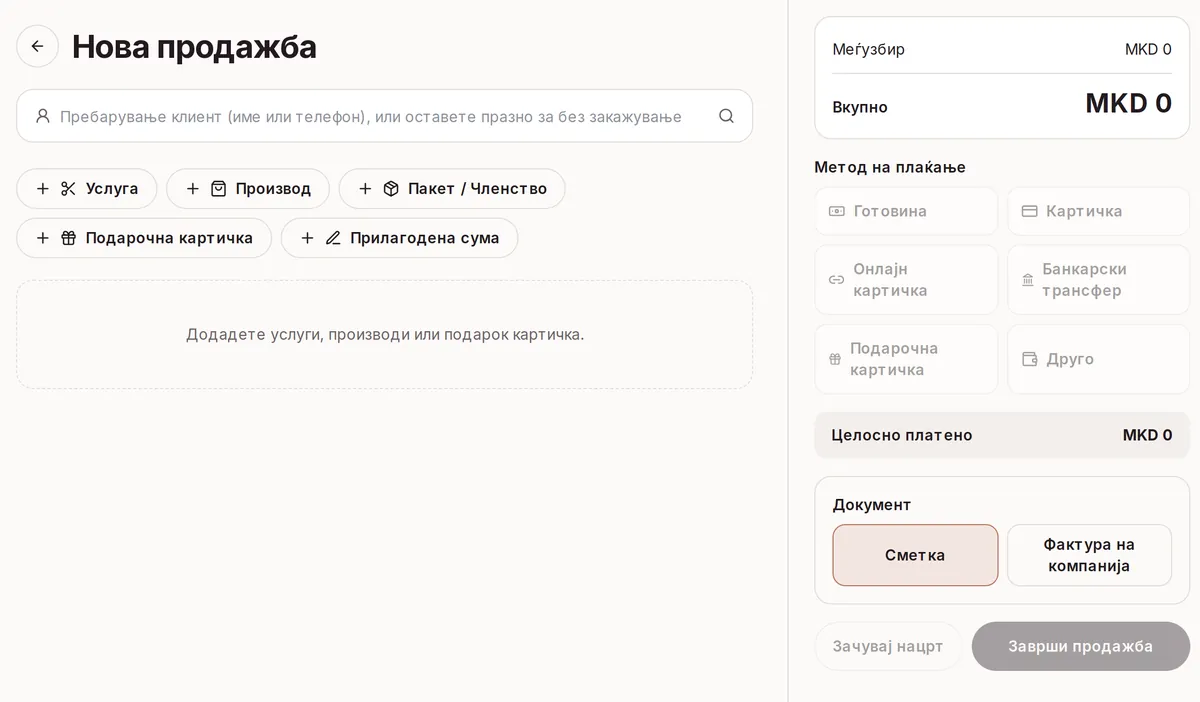Click the empty items placeholder text
Viewport: 1200px width, 702px height.
click(385, 334)
